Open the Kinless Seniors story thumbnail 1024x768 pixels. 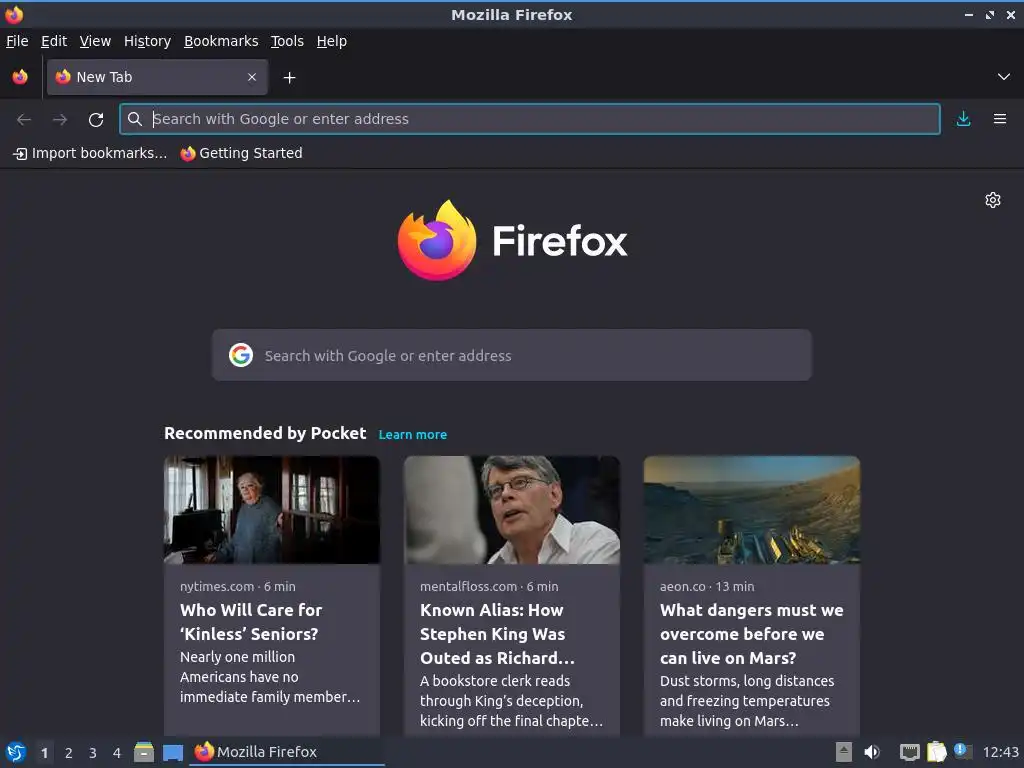pyautogui.click(x=272, y=510)
